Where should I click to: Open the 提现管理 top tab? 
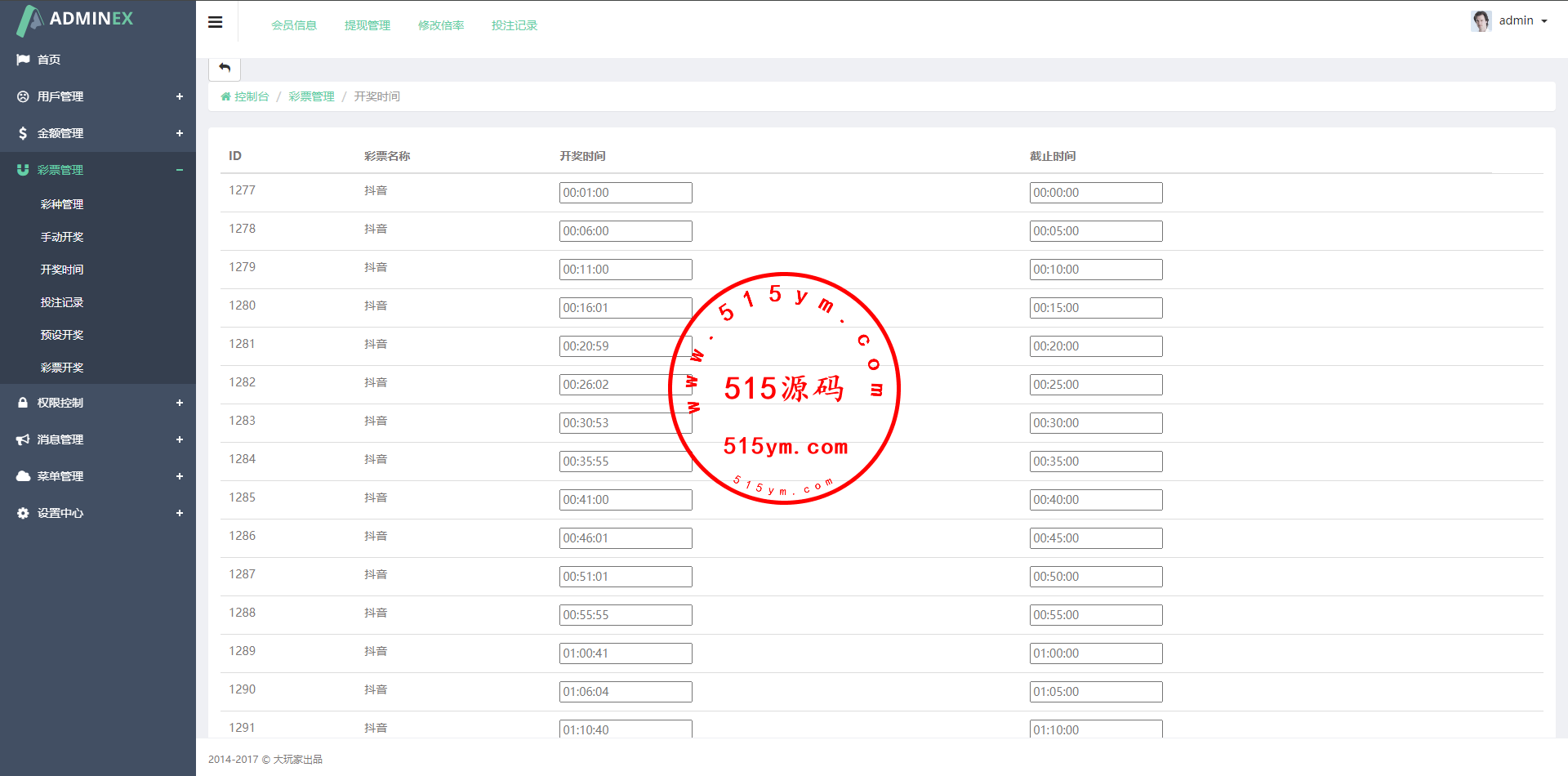tap(367, 25)
